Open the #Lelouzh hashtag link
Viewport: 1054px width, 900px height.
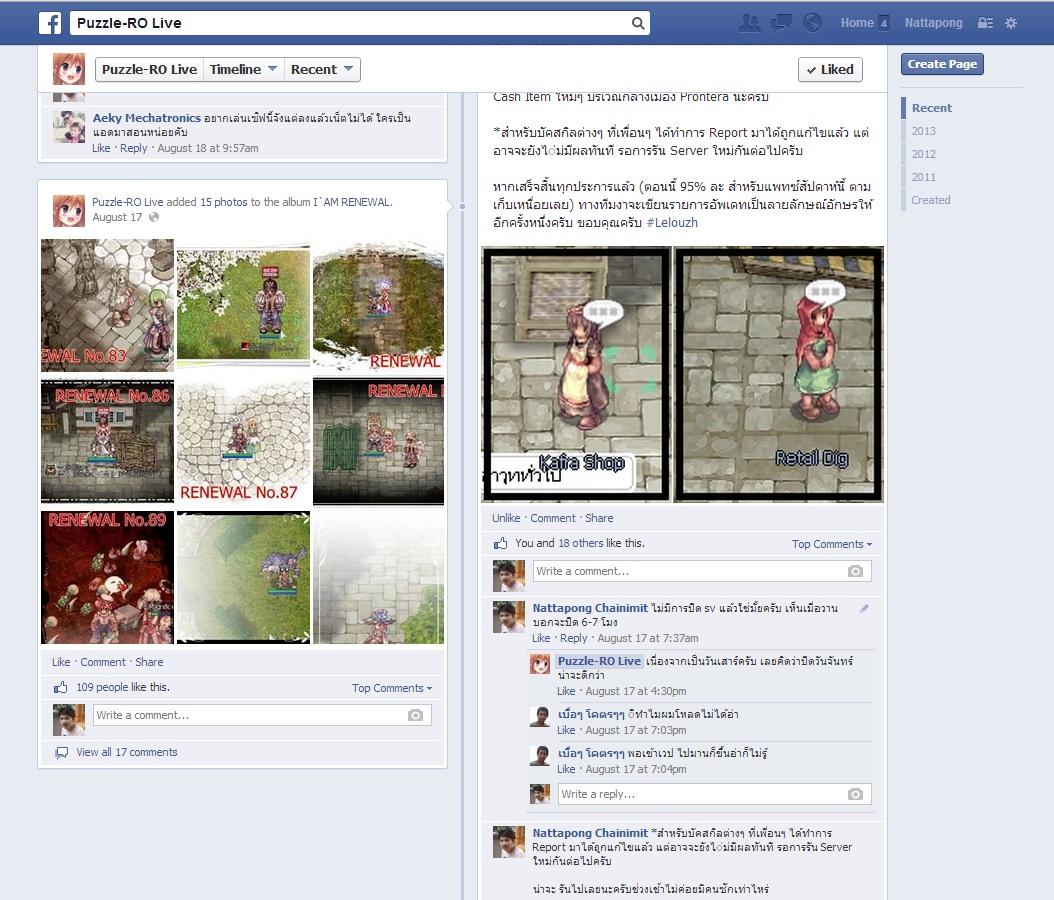(x=672, y=222)
